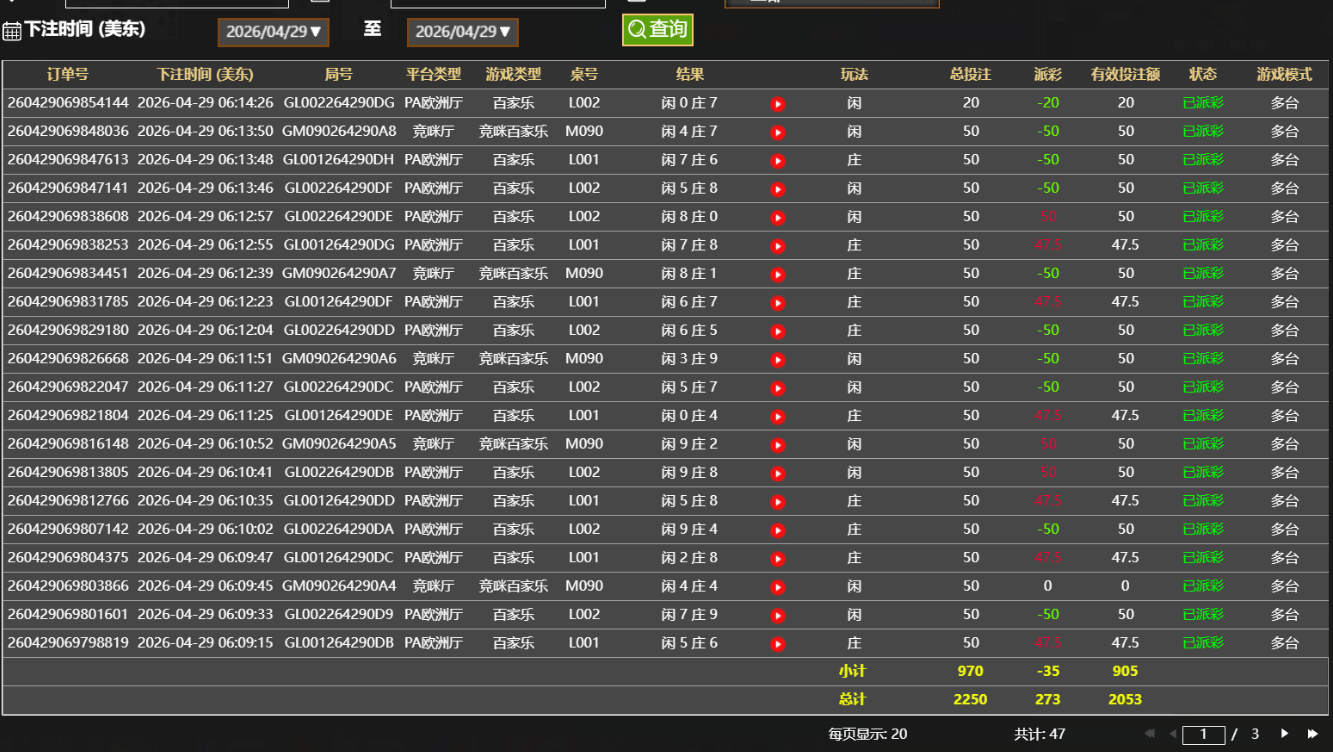Image resolution: width=1333 pixels, height=752 pixels.
Task: Select round number GL001264290DB
Action: (339, 643)
